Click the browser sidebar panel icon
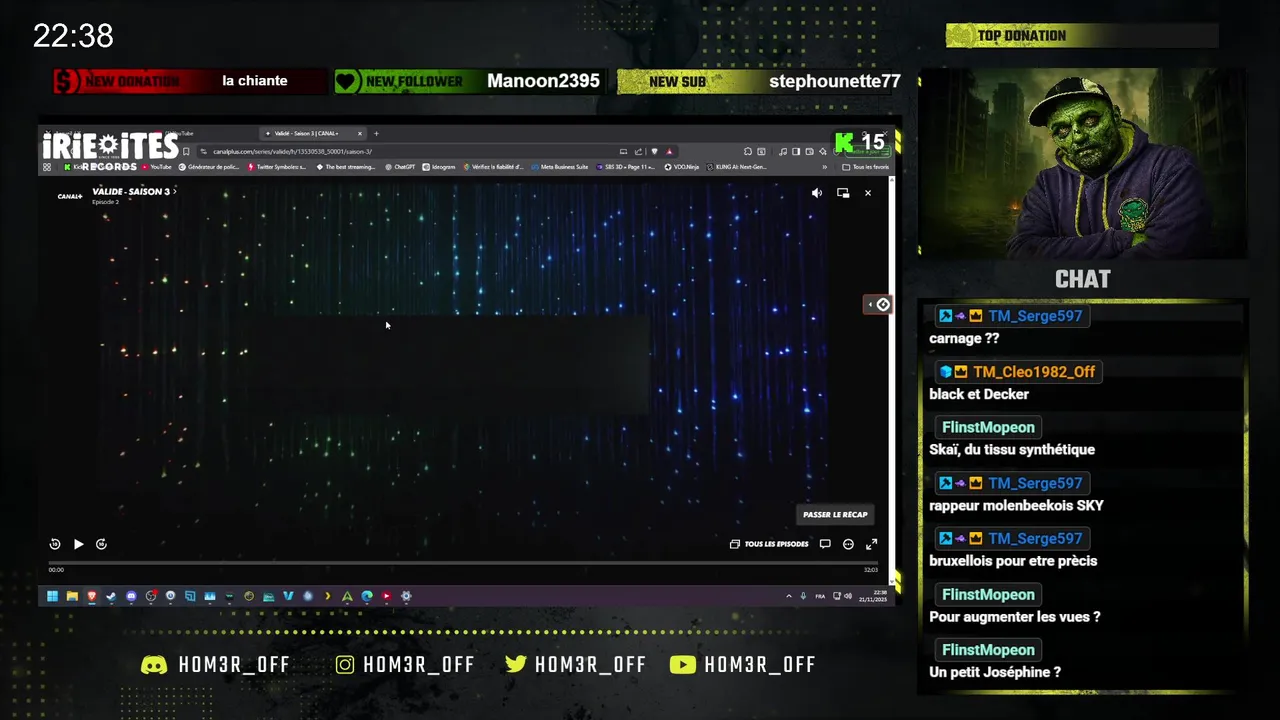The image size is (1280, 720). click(x=796, y=152)
